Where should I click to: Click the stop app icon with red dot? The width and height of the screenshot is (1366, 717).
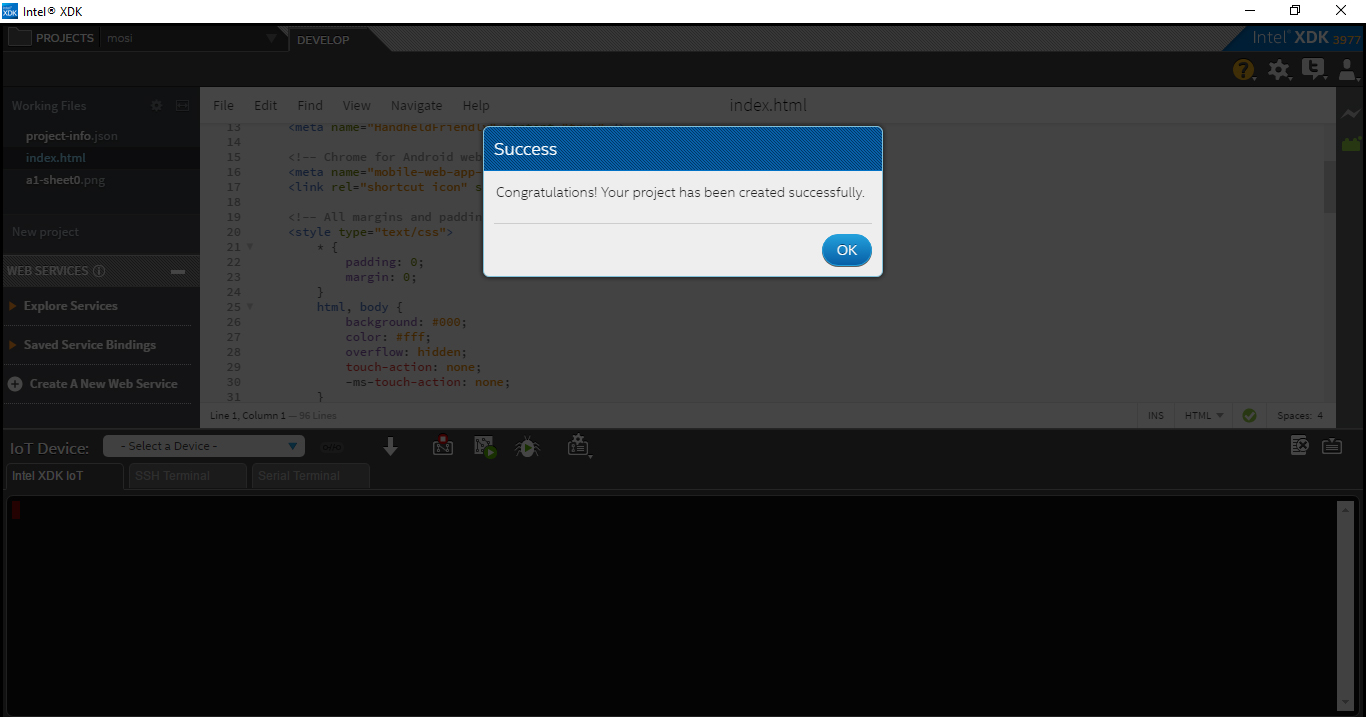point(443,447)
